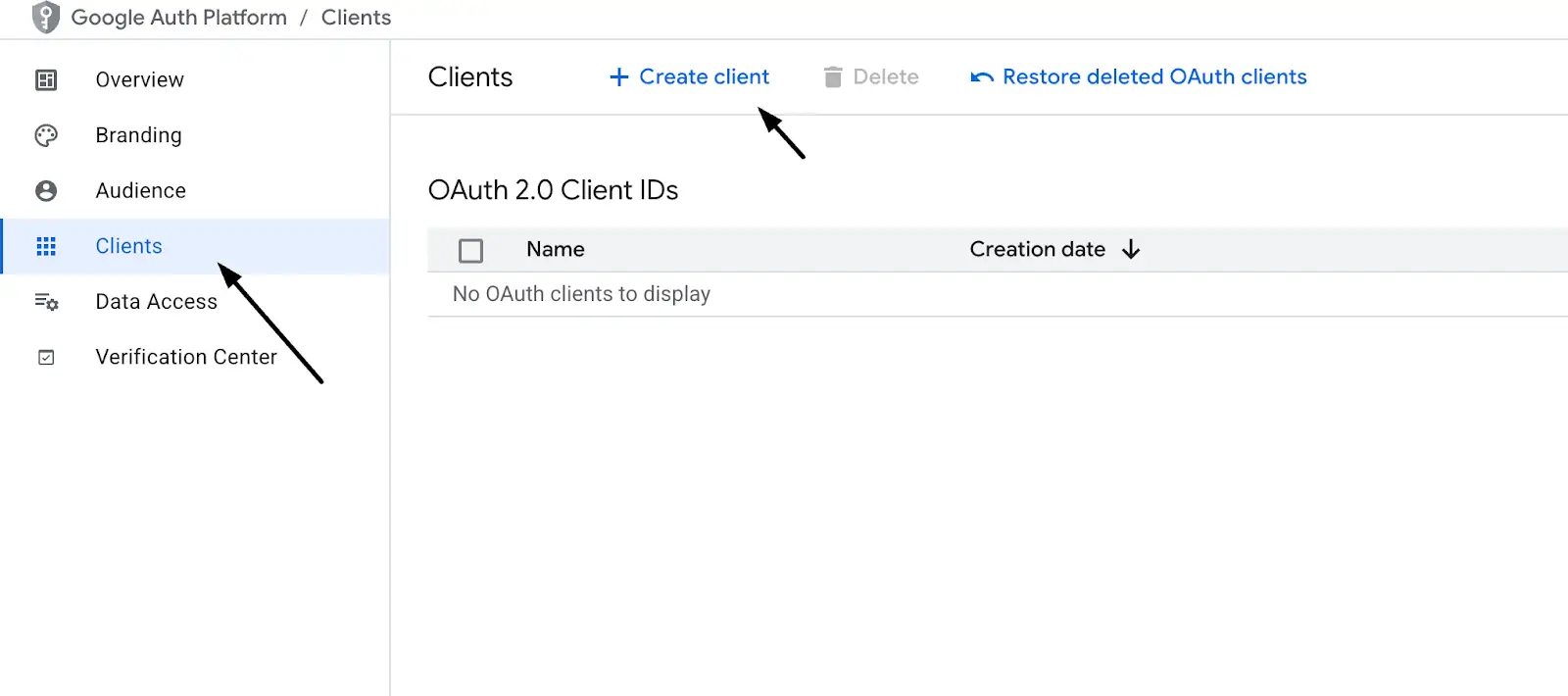Click the Delete button label
Screen dimensions: 1568x696
coord(886,76)
